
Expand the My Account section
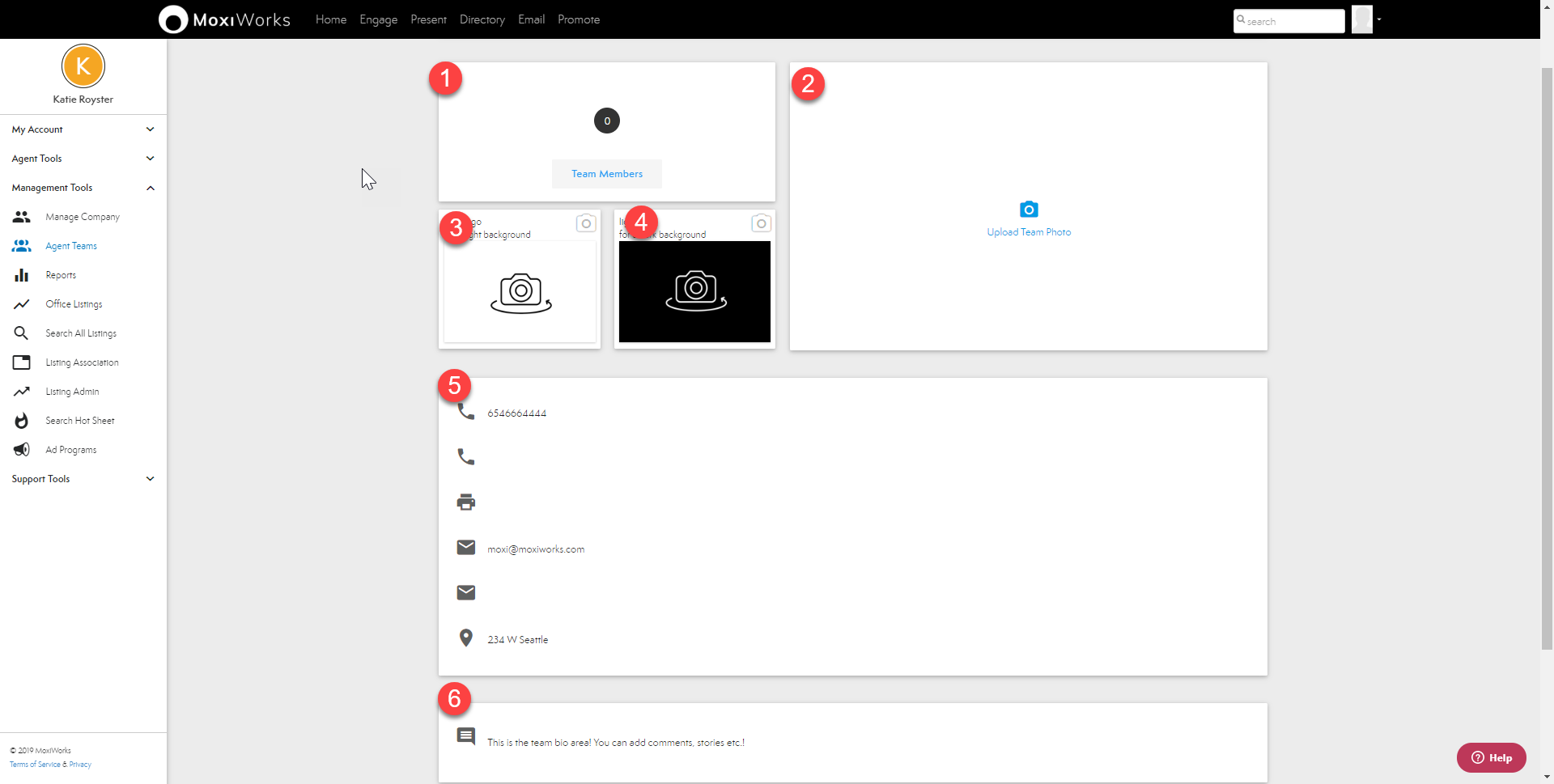coord(150,129)
